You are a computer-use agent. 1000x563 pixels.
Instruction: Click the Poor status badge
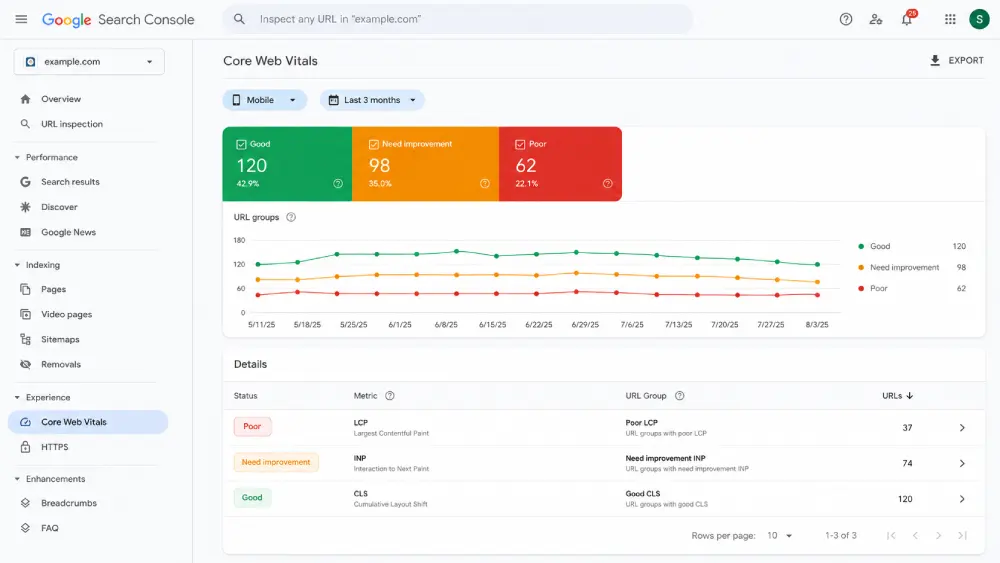(x=253, y=427)
